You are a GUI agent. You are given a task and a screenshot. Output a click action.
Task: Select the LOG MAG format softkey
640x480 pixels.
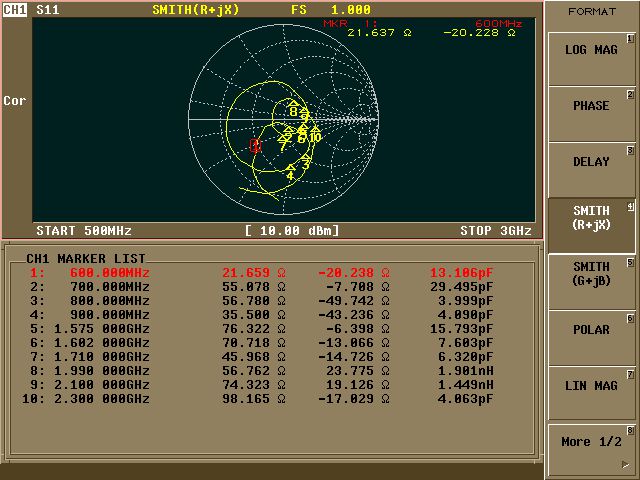coord(591,59)
